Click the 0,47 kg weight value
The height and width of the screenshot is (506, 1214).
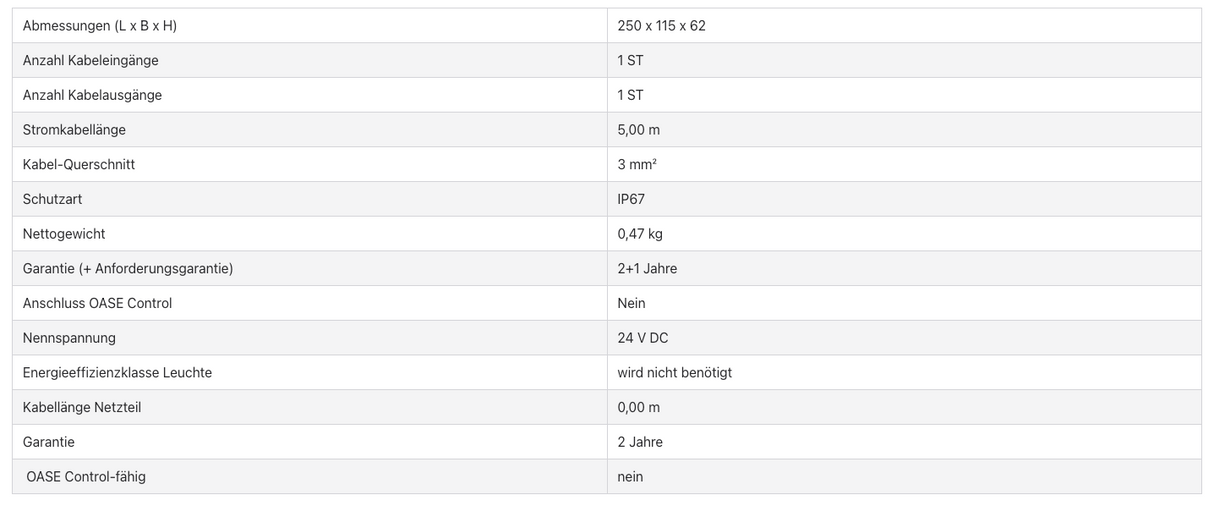(x=640, y=234)
